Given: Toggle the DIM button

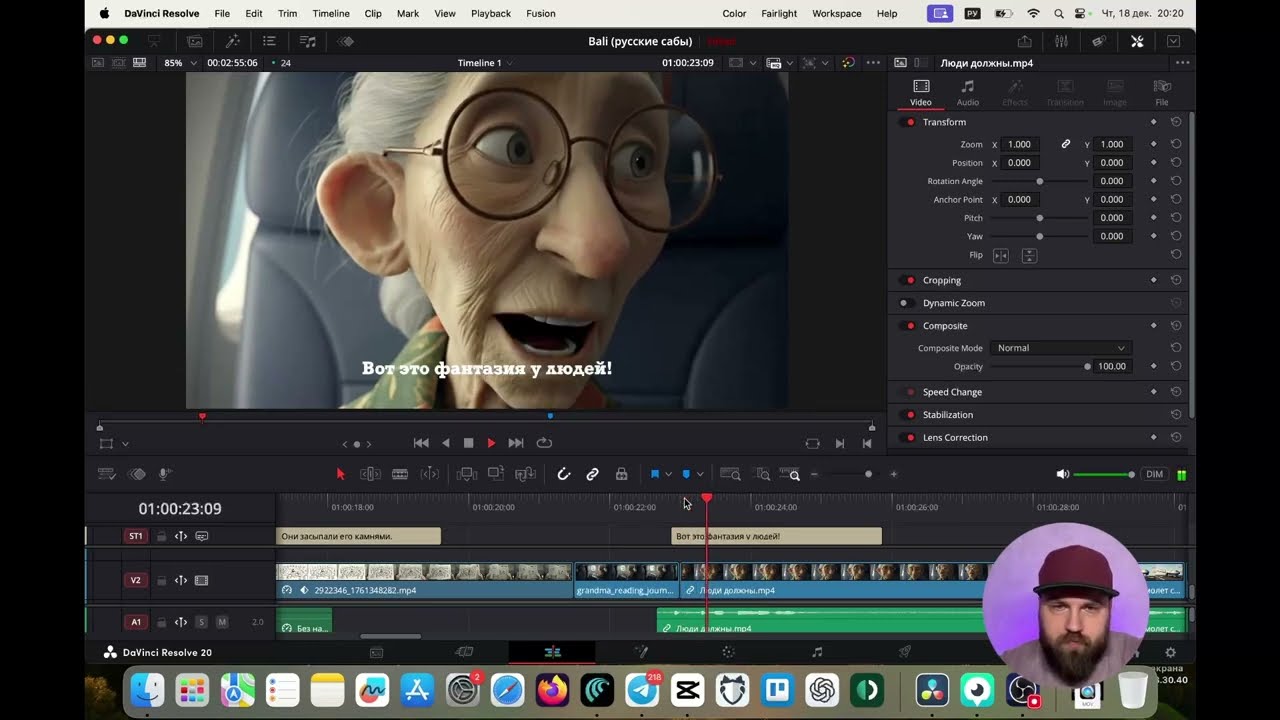Looking at the screenshot, I should point(1154,474).
